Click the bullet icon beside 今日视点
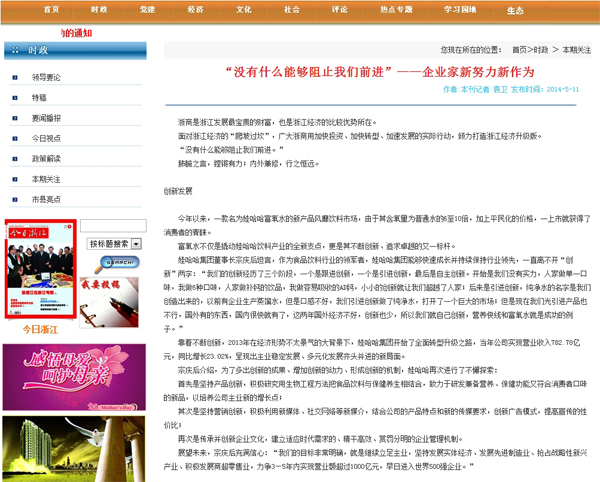Screen dimensions: 600x482 pyautogui.click(x=15, y=138)
